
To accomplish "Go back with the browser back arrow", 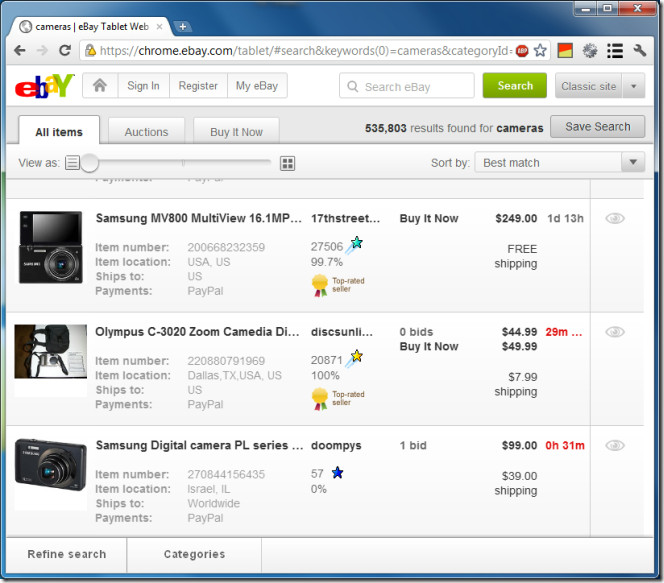I will (x=20, y=51).
